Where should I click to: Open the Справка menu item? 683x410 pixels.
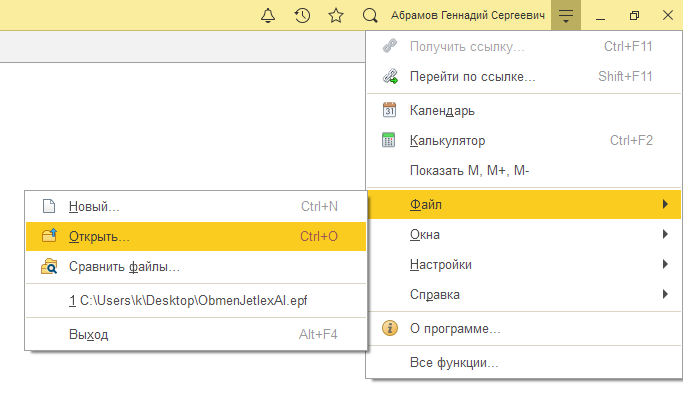(524, 295)
